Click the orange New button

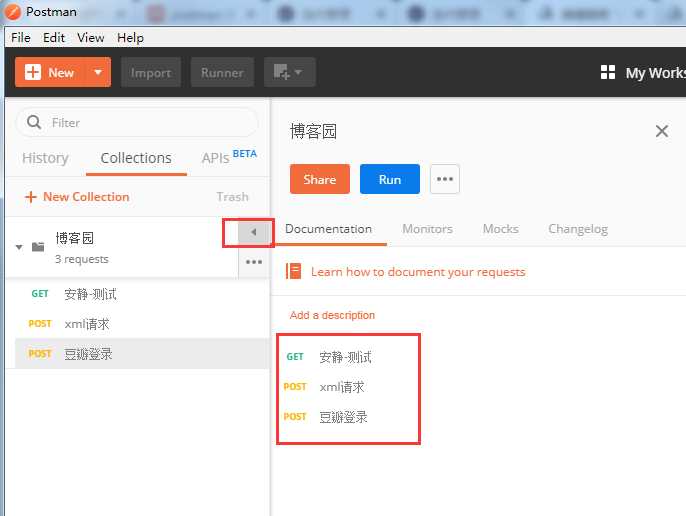51,72
